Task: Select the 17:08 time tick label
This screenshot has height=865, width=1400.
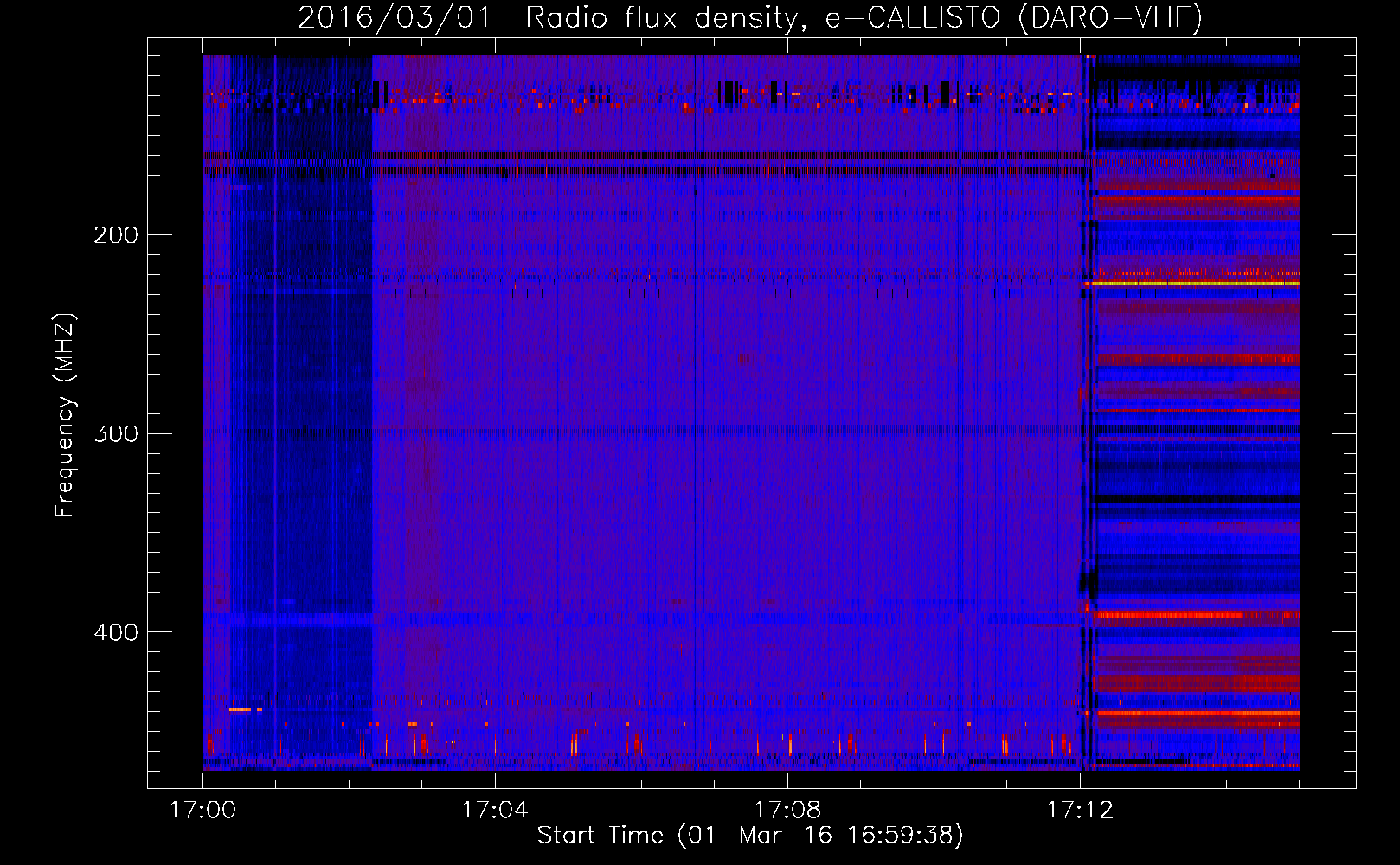Action: pos(787,811)
